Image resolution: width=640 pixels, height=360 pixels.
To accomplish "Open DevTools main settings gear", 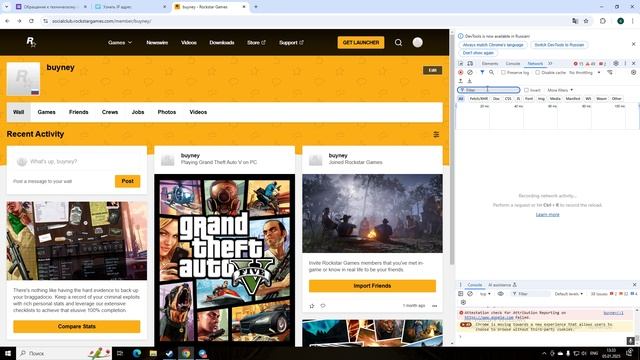I will tap(616, 64).
